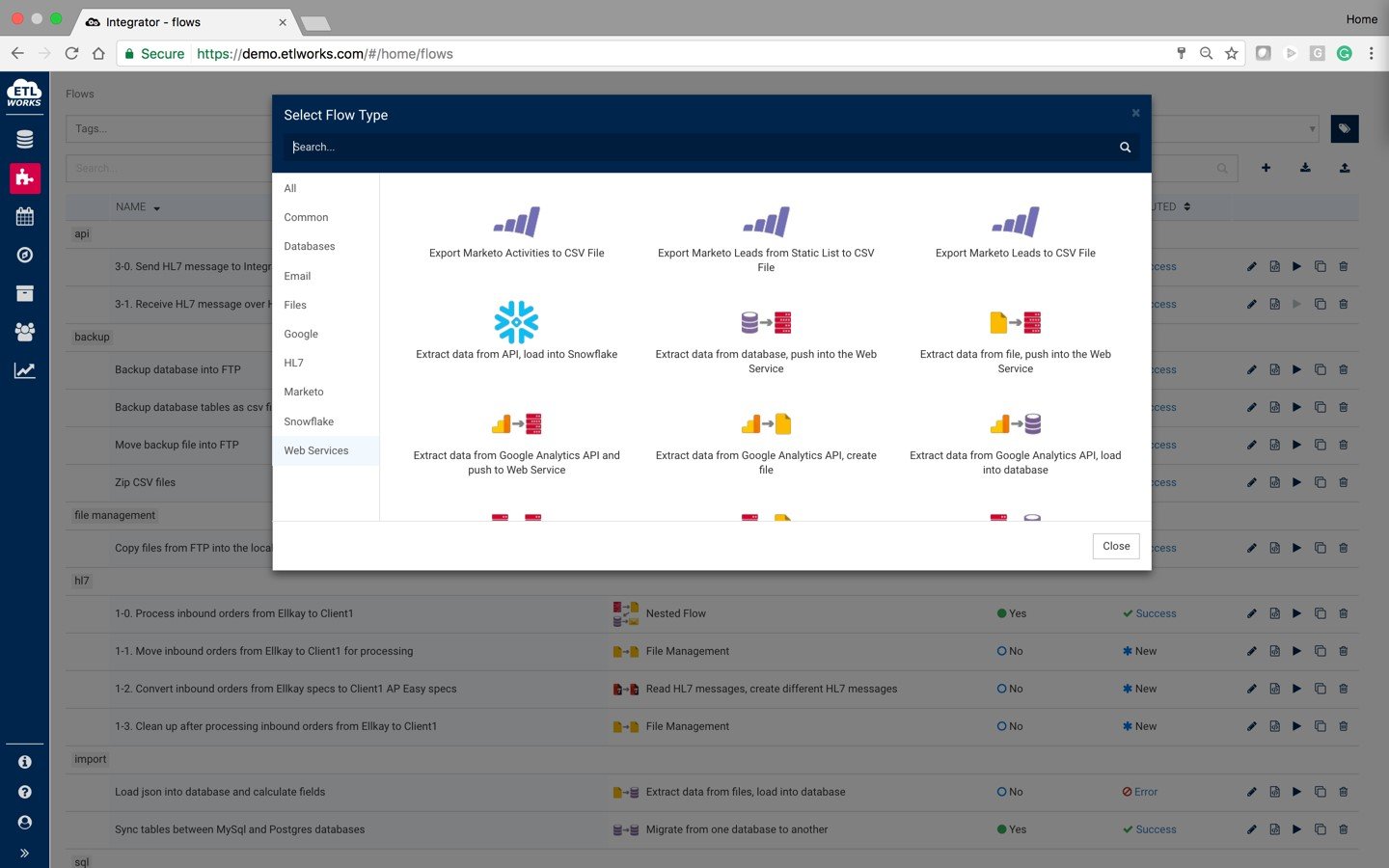Run the Sync tables between MySql and Postgres flow
1389x868 pixels.
pos(1296,829)
